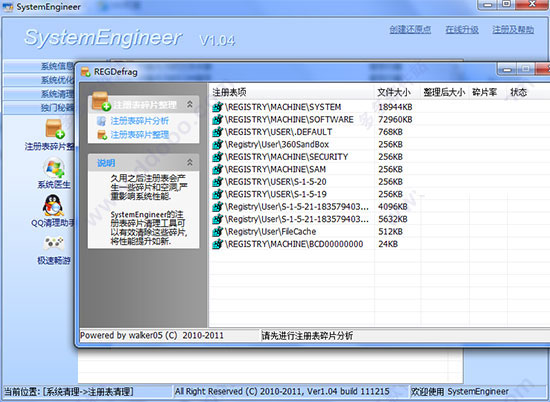Click the icon beside the 4096KB registry row
Viewport: 550px width, 402px height.
[217, 207]
